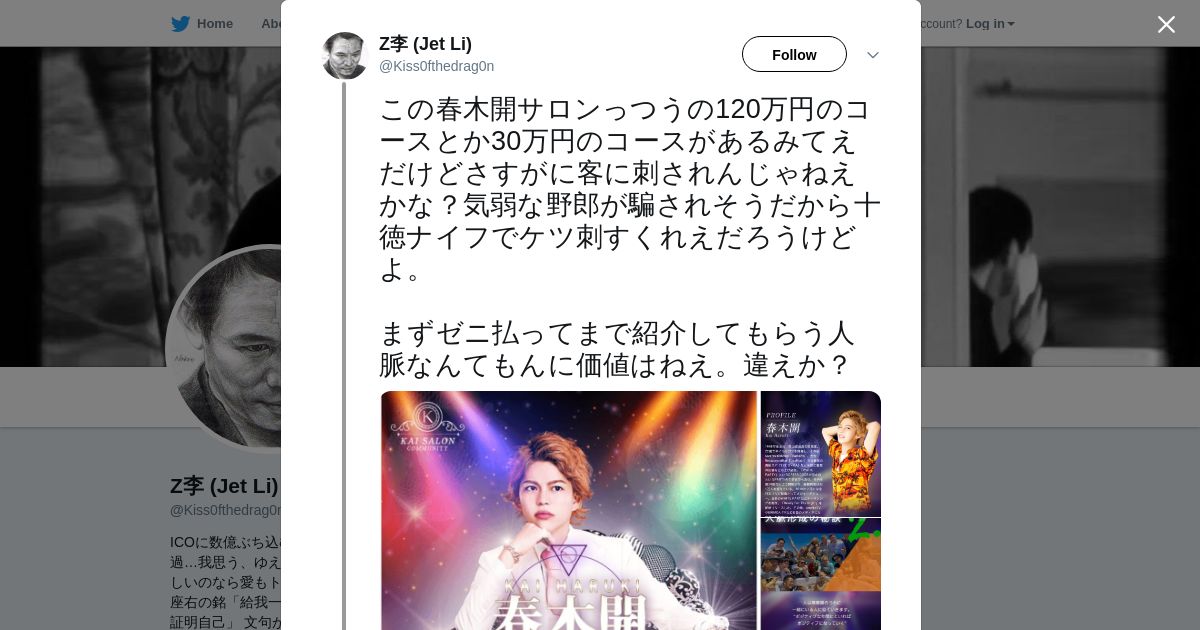
Task: Open Z李 (Jet Li) name in tweet header
Action: click(425, 44)
